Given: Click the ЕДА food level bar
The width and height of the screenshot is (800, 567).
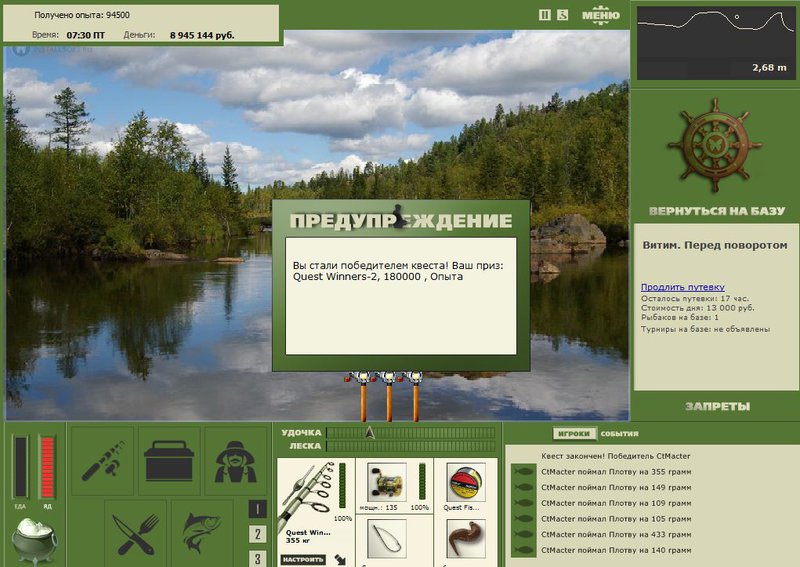Looking at the screenshot, I should (20, 466).
